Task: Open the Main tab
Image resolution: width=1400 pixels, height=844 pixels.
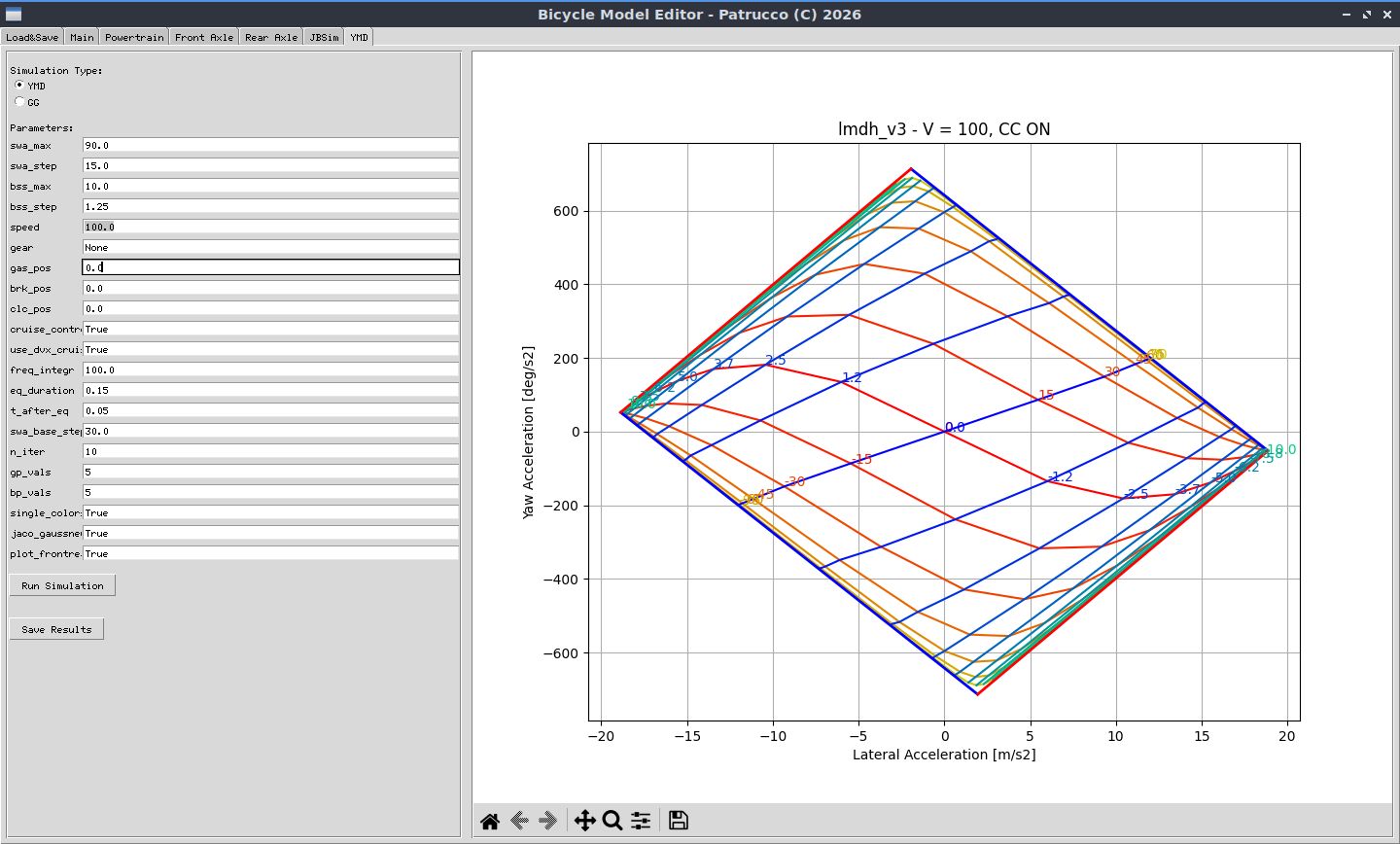Action: point(82,37)
